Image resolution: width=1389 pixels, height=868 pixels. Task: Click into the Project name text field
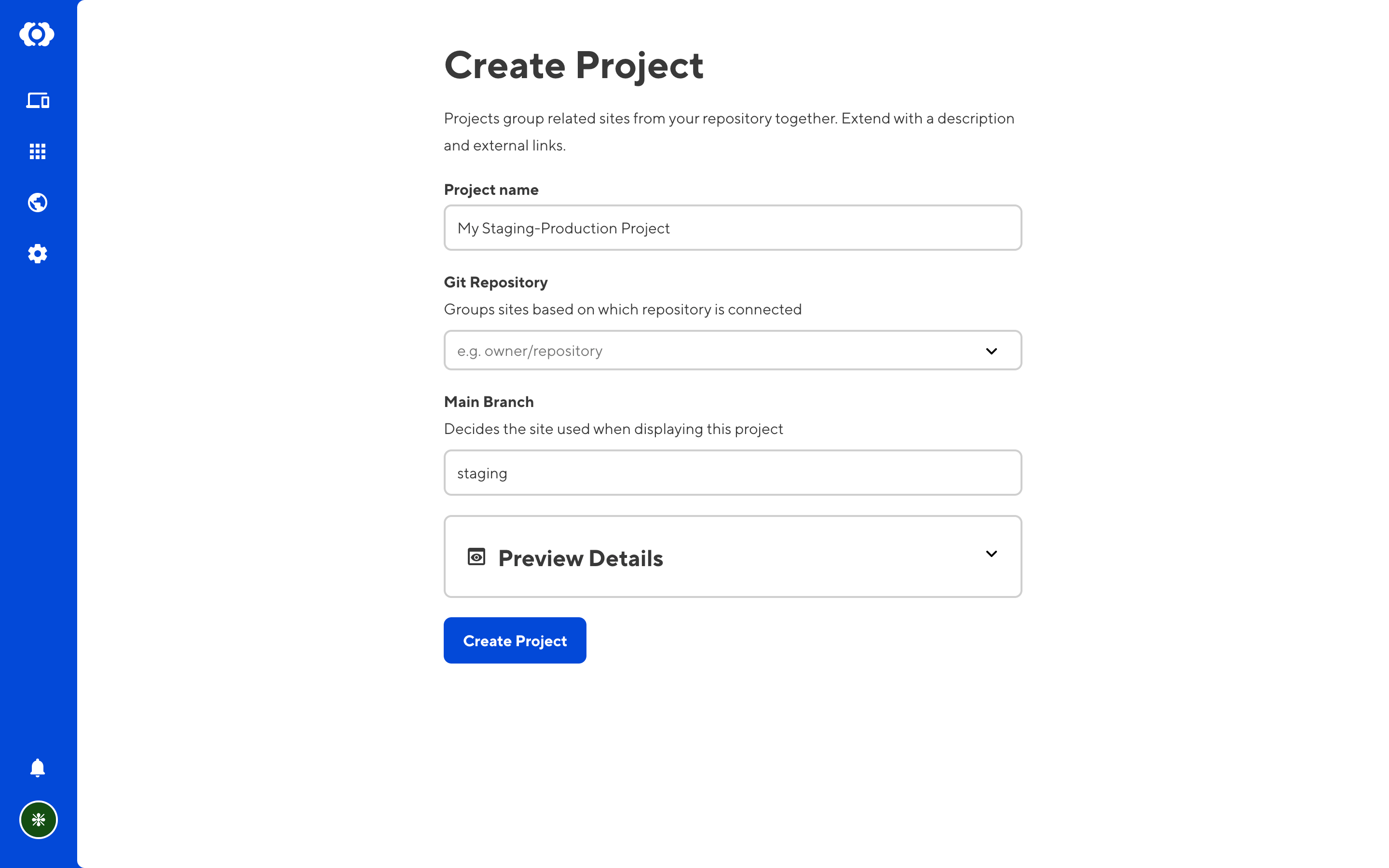[x=733, y=228]
